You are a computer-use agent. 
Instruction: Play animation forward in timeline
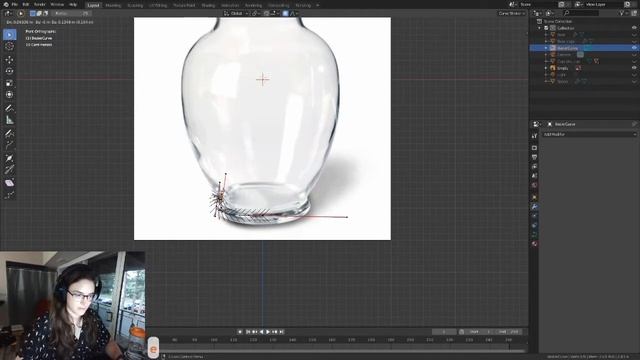click(x=268, y=332)
